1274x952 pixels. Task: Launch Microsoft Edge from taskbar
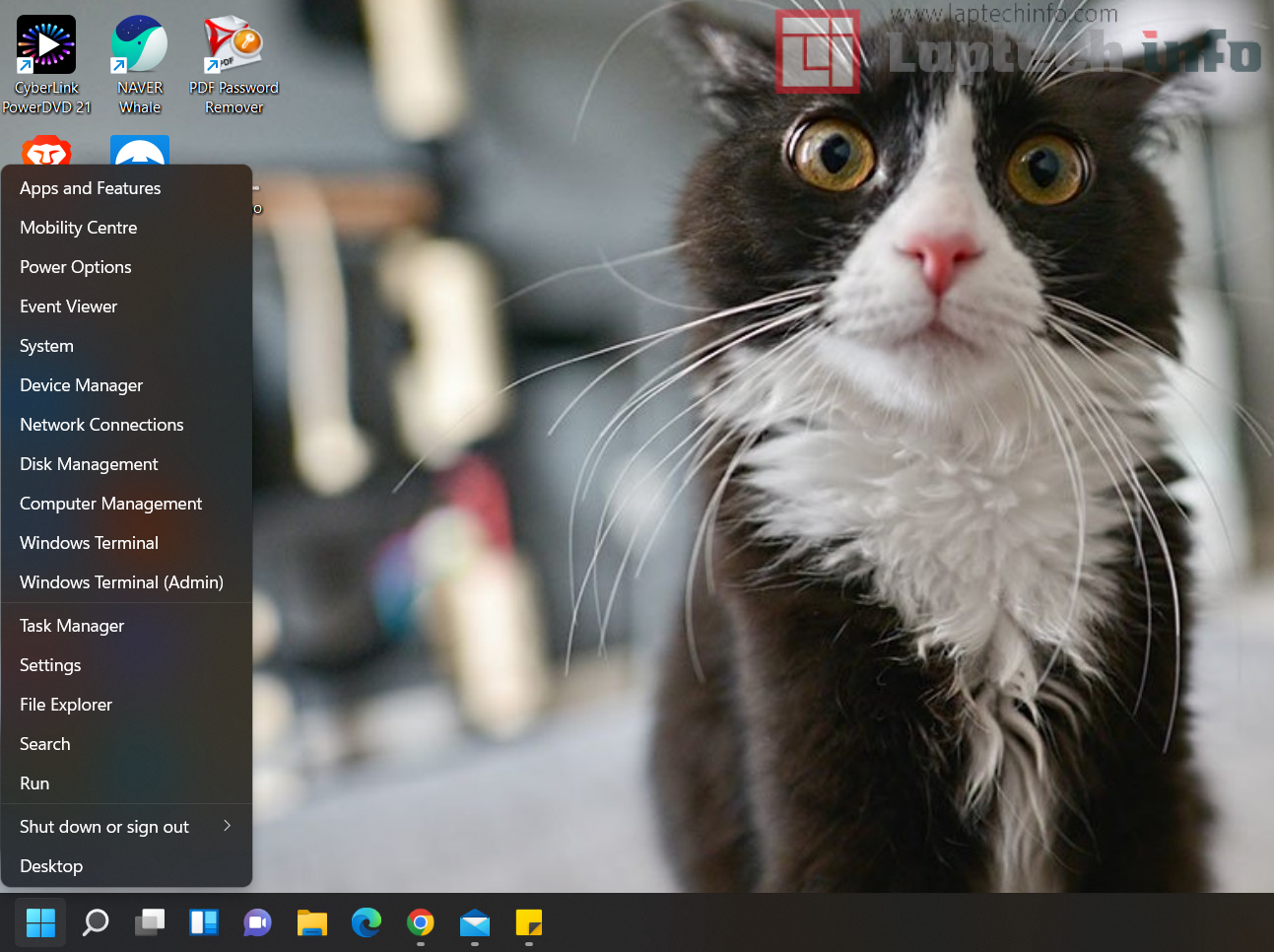click(x=367, y=922)
